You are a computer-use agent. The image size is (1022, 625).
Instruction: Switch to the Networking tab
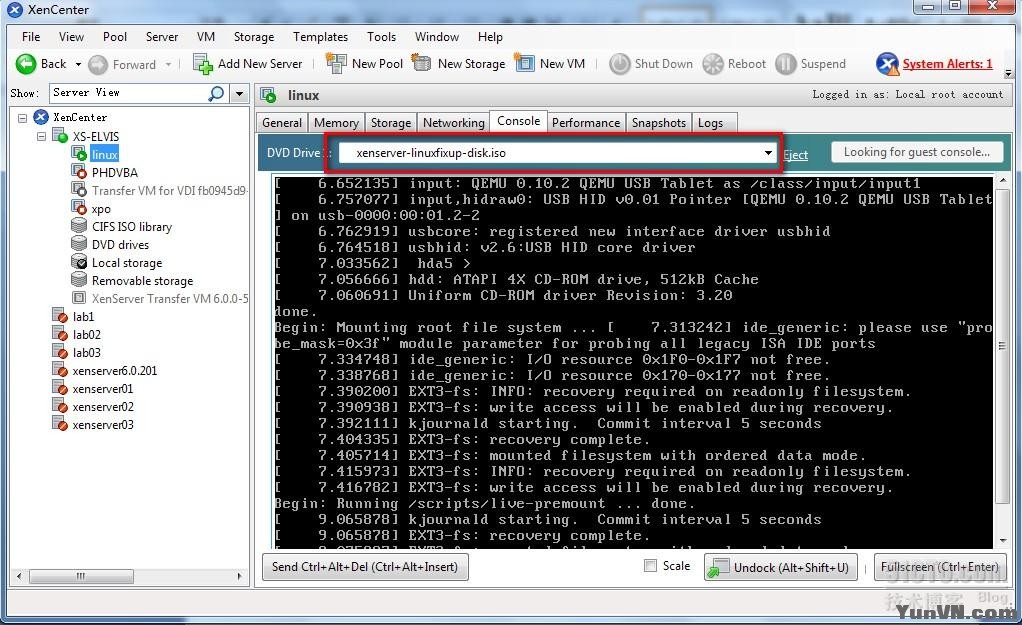454,123
